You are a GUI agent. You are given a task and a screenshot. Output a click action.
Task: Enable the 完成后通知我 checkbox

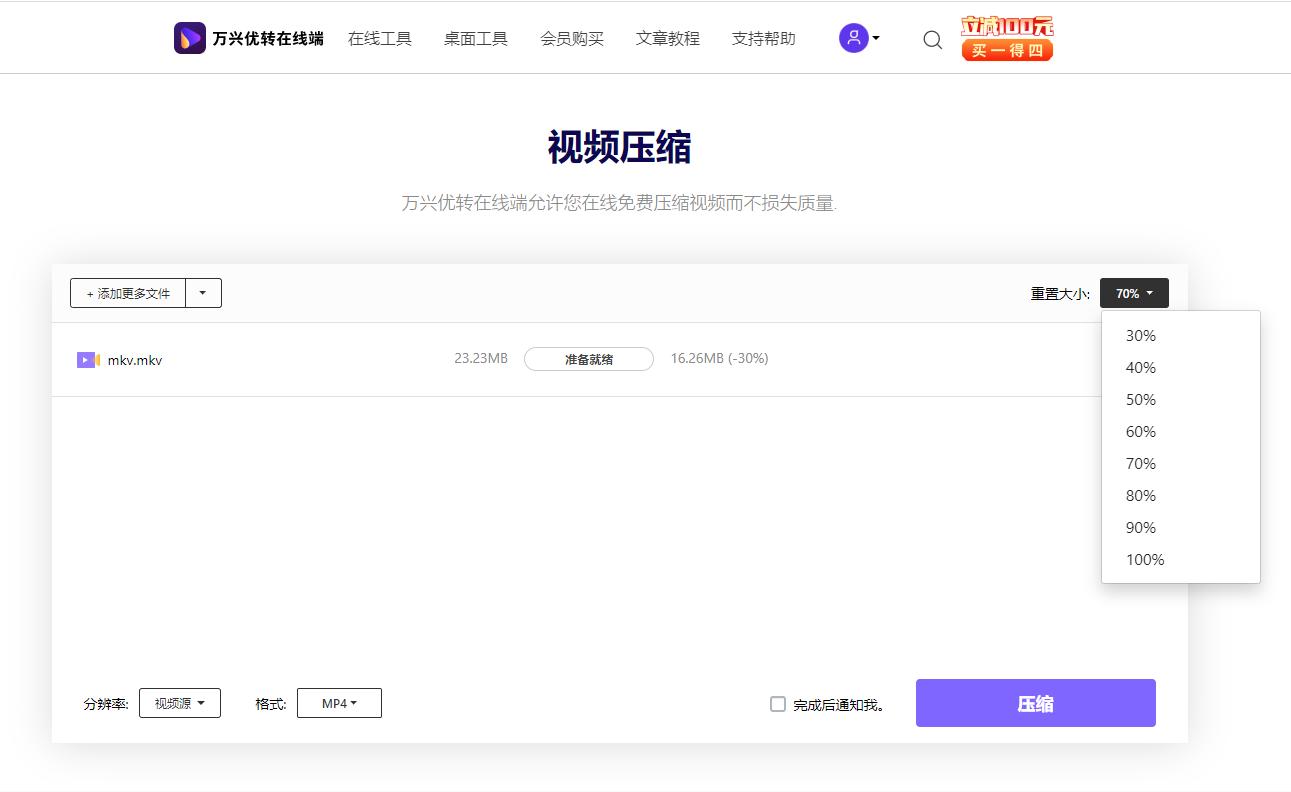point(777,704)
